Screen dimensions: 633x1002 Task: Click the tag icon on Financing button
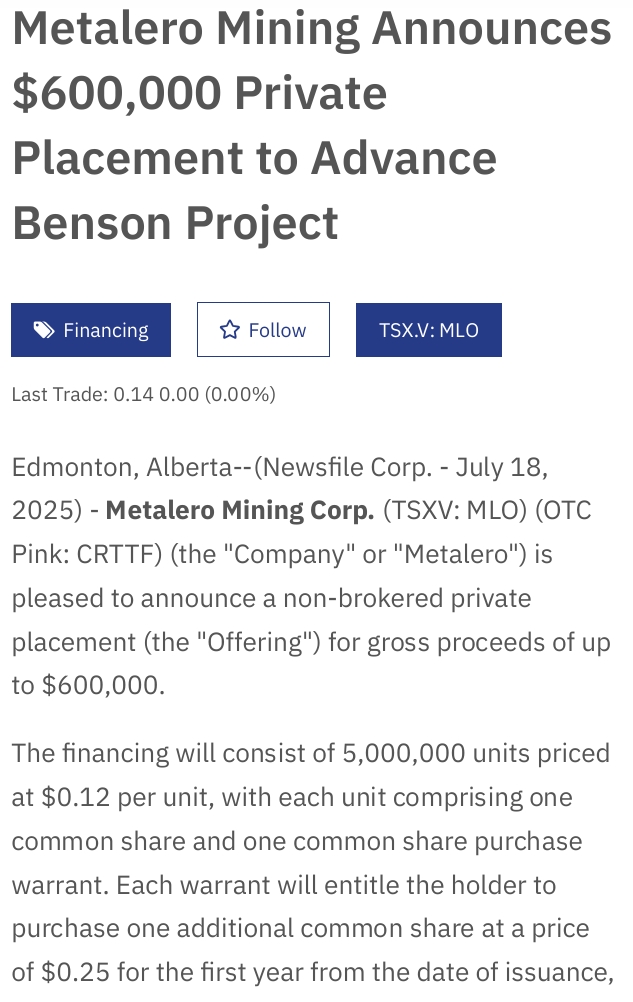(x=43, y=330)
